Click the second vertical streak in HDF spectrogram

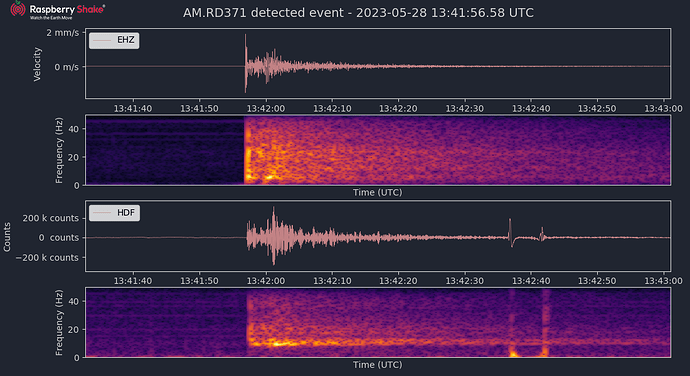(x=546, y=323)
